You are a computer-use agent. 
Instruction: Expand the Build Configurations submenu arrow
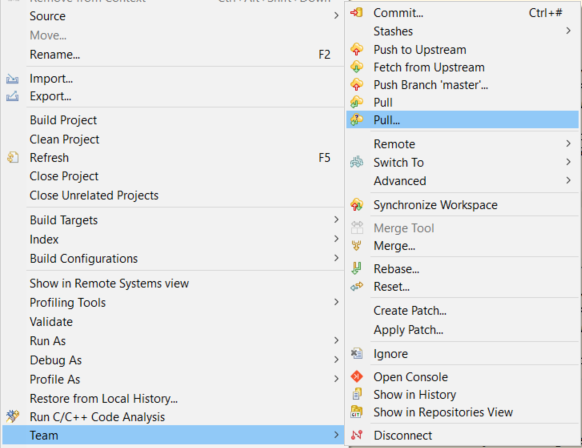point(336,258)
